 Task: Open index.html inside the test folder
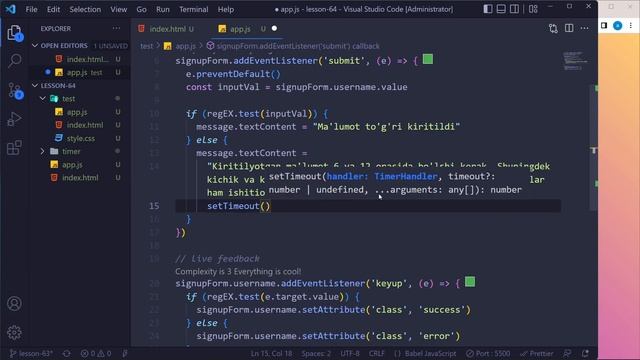[80, 125]
